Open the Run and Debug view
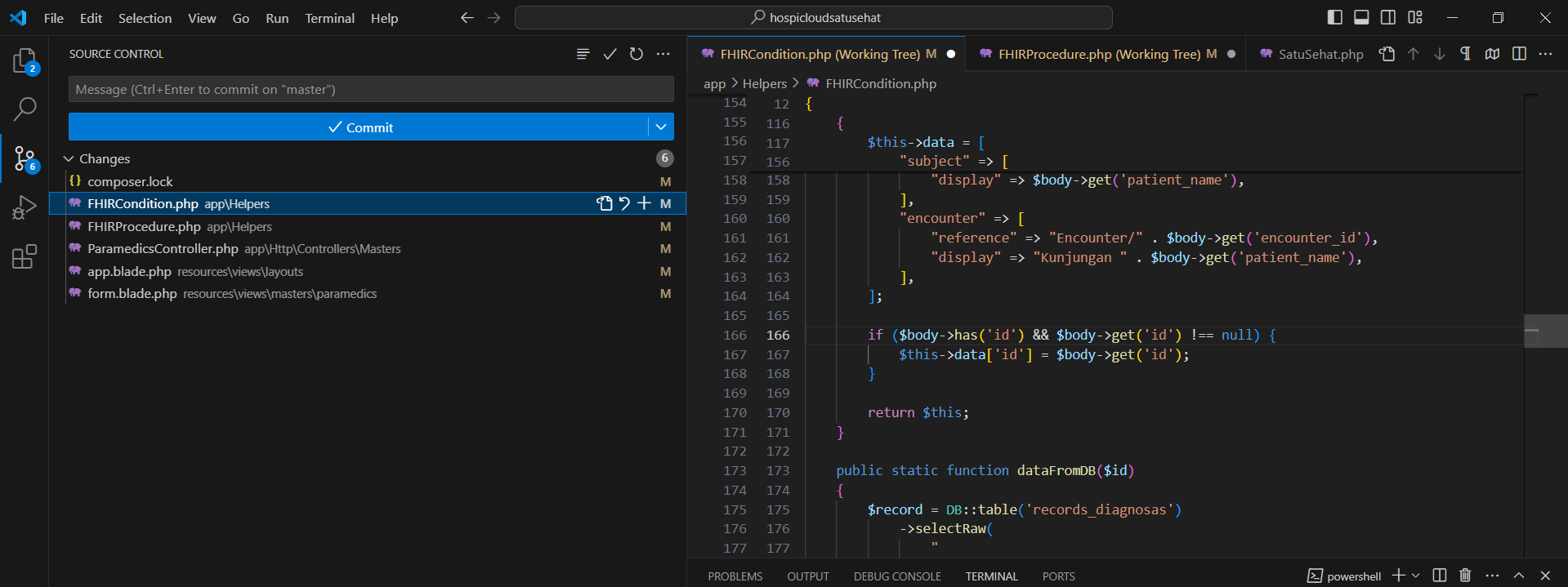The width and height of the screenshot is (1568, 587). point(25,207)
